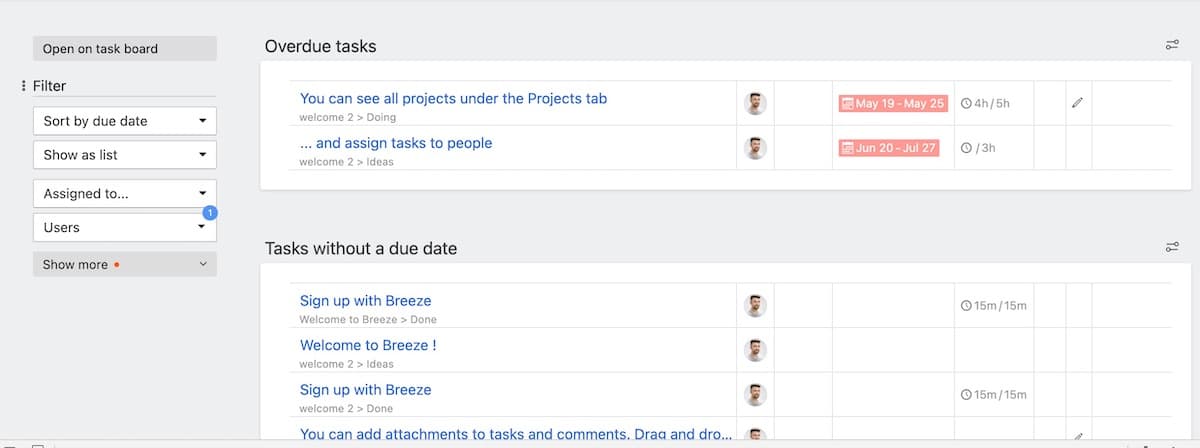Open settings icon for Tasks without a due date
This screenshot has width=1200, height=448.
[x=1172, y=247]
